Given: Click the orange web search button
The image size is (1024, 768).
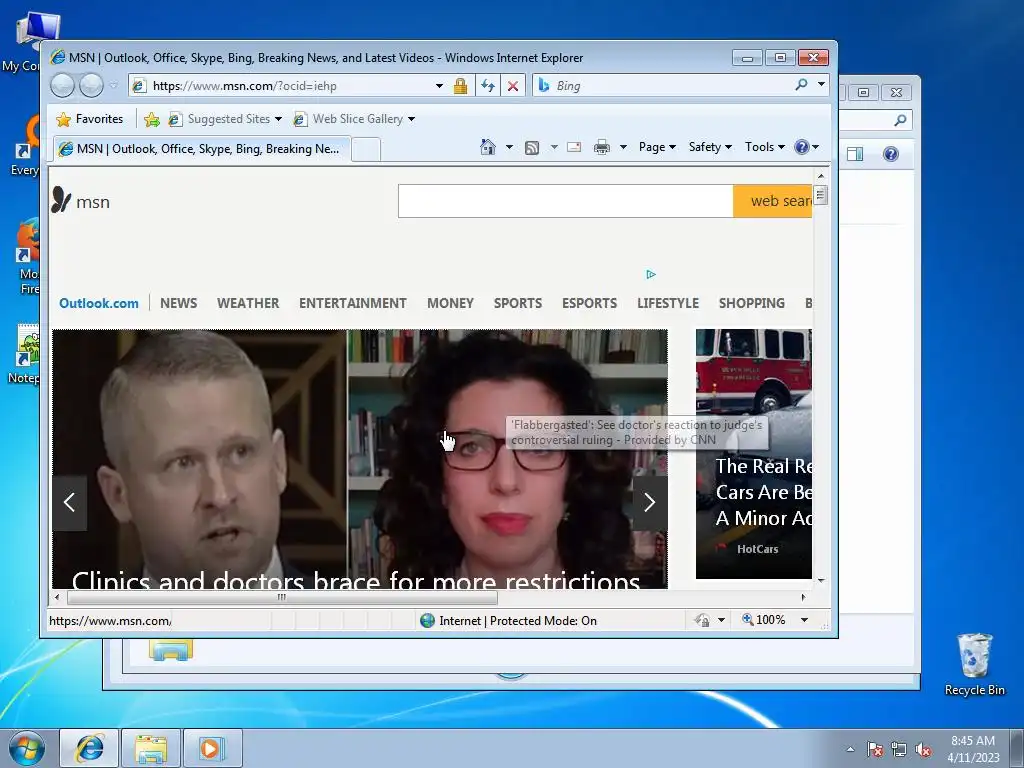Looking at the screenshot, I should (773, 201).
